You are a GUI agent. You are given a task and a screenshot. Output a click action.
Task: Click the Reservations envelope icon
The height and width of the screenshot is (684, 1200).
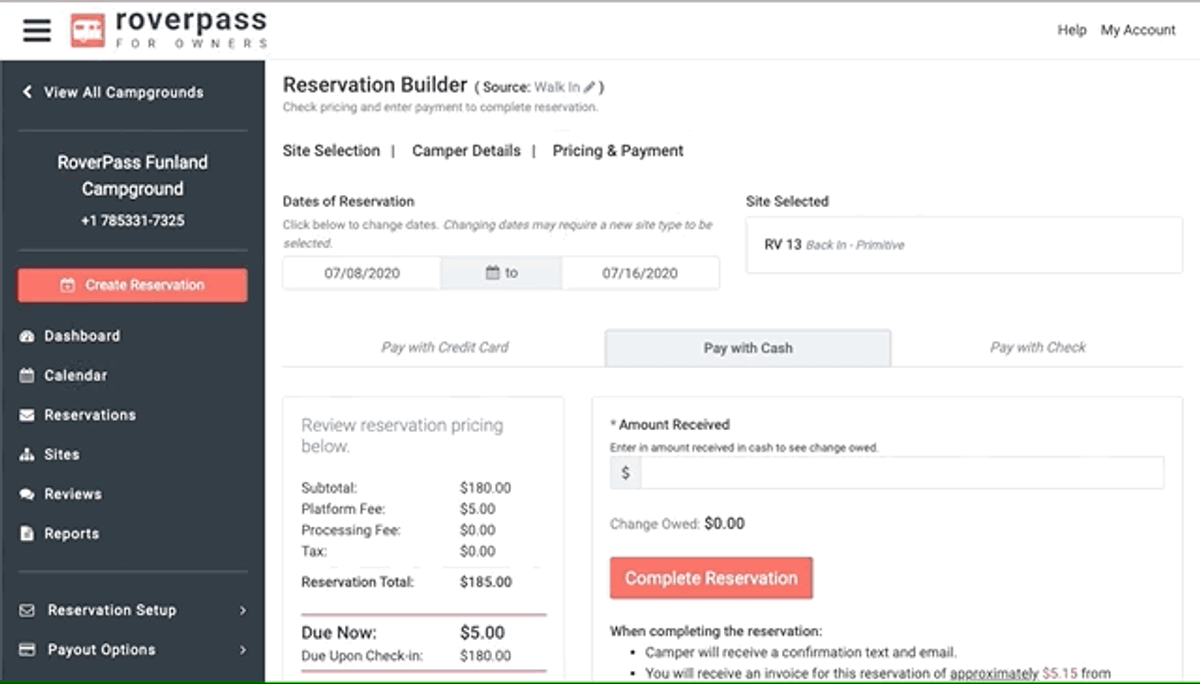[27, 415]
